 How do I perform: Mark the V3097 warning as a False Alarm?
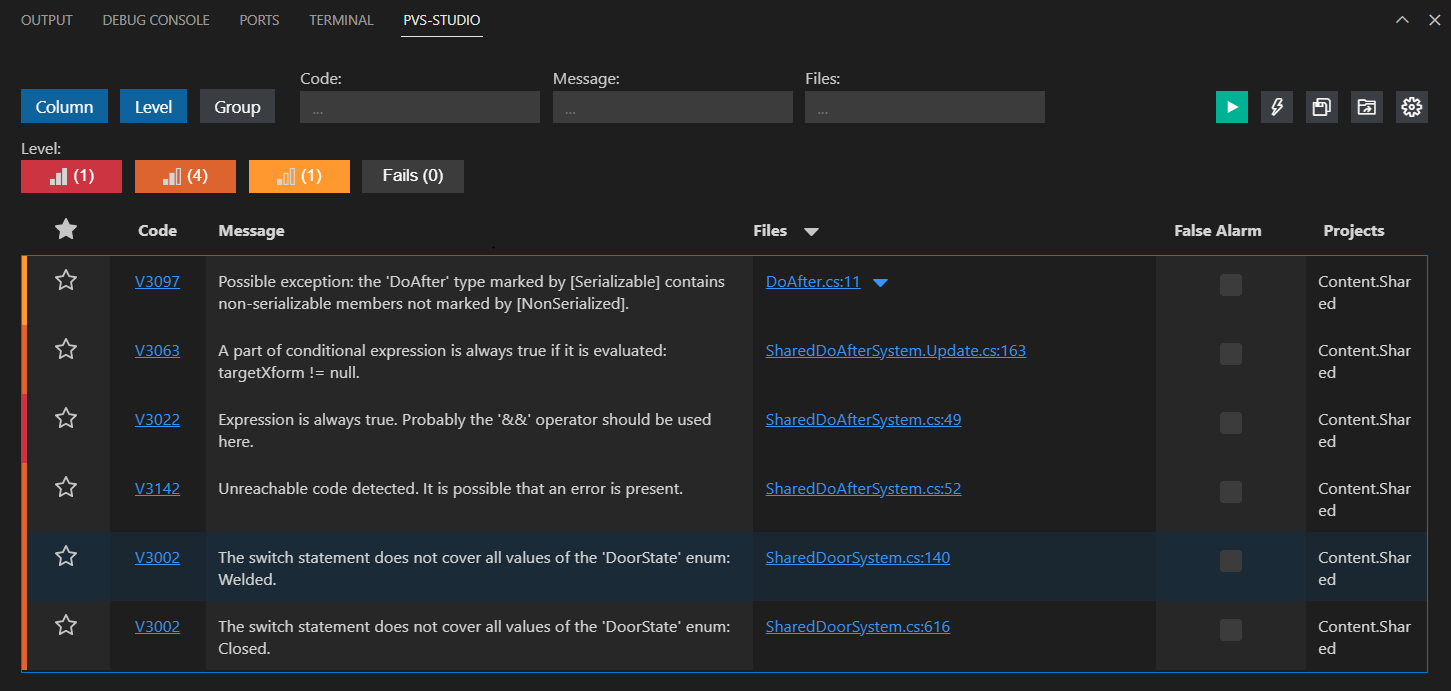[x=1230, y=284]
